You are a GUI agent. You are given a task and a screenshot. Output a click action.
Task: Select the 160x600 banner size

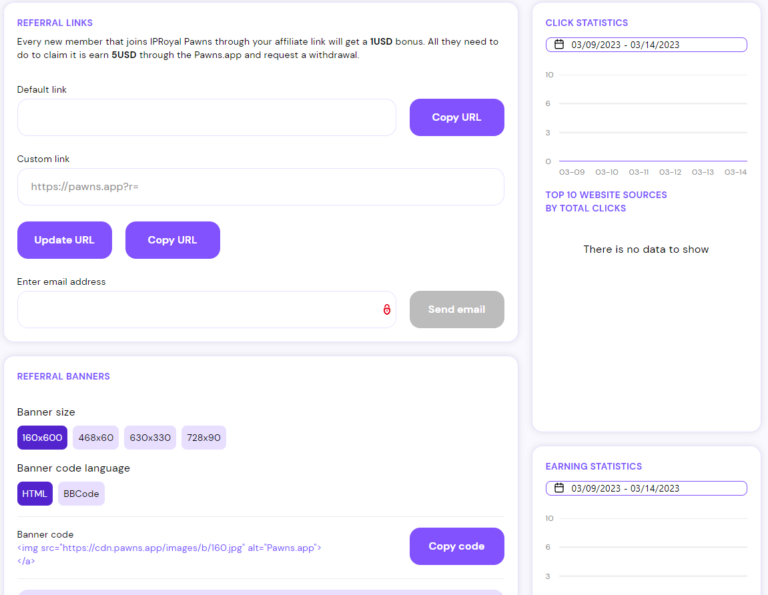pos(42,438)
